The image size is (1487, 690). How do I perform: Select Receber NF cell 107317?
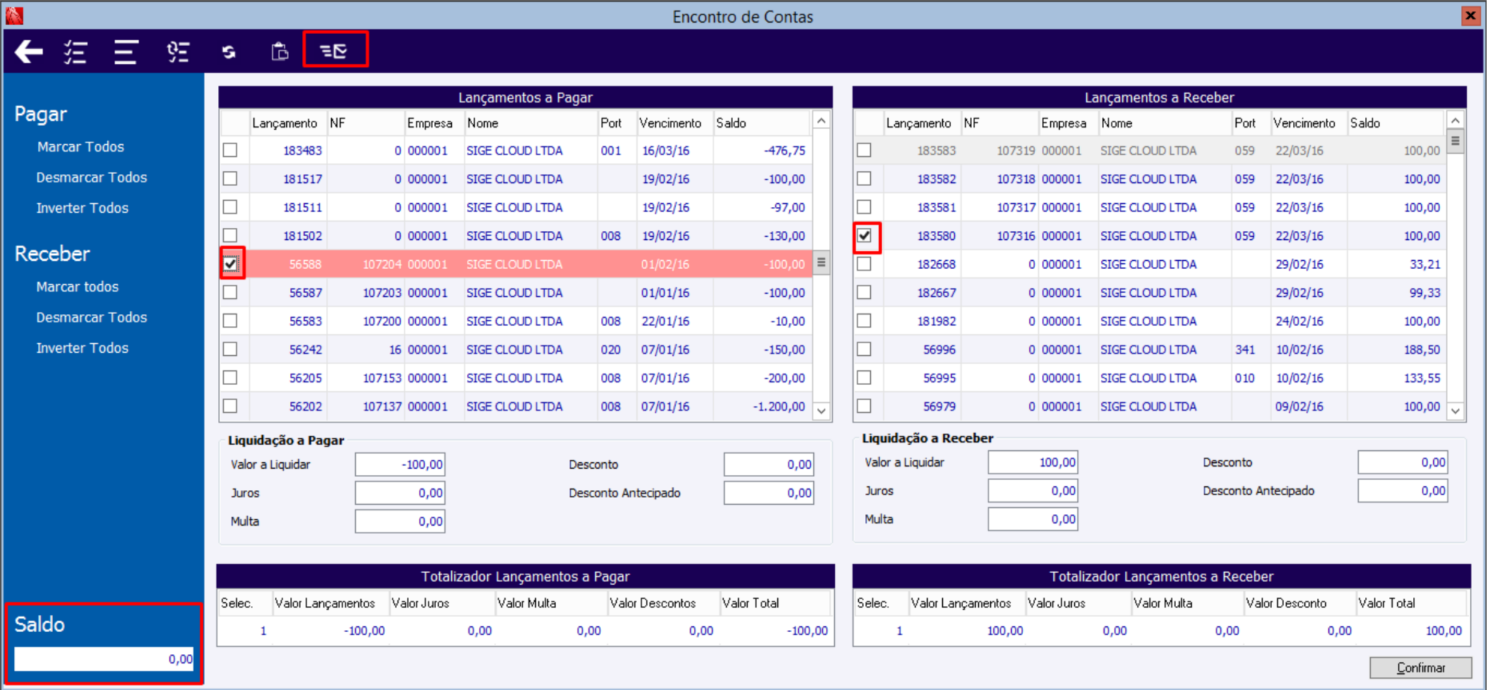click(x=999, y=208)
